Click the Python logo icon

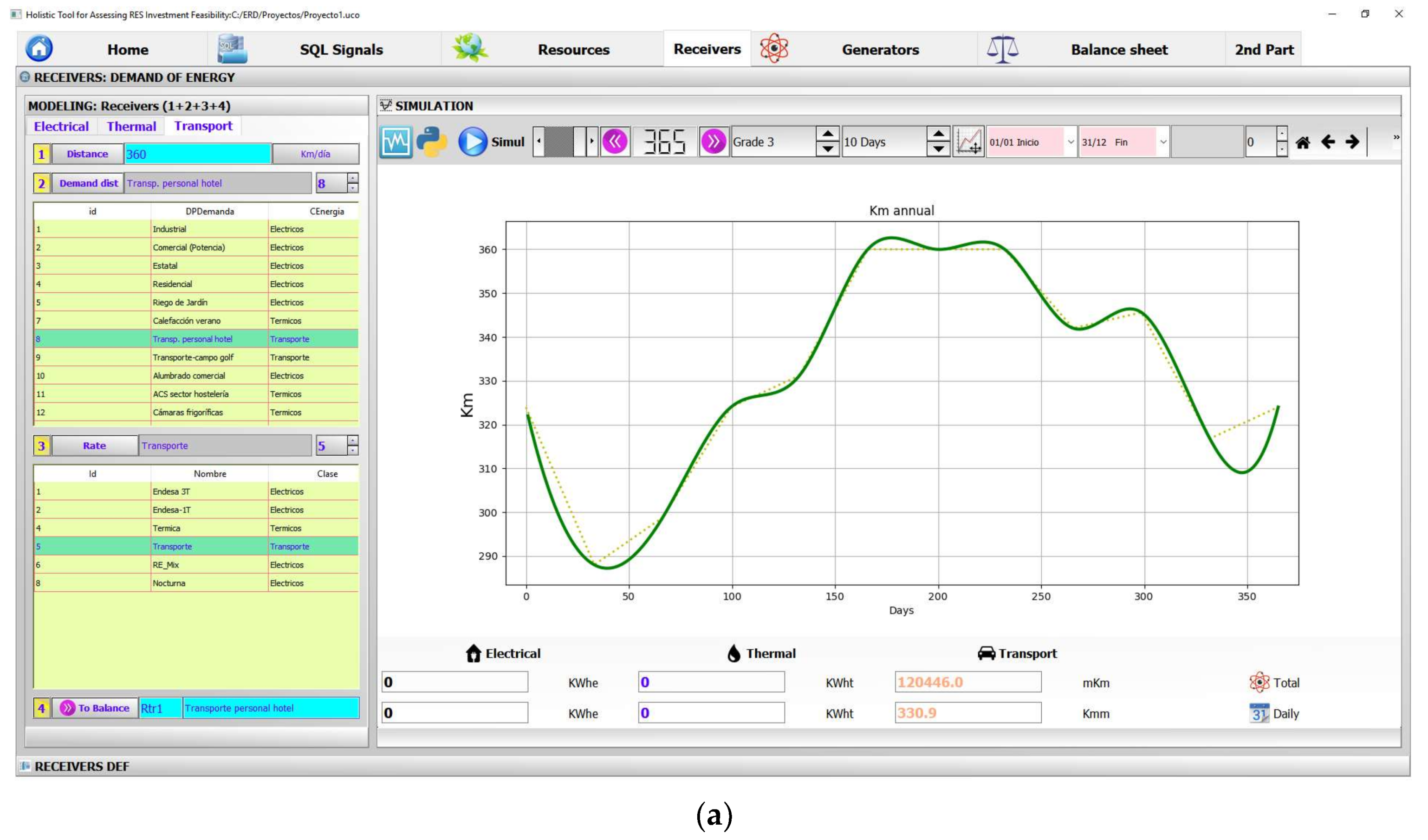pyautogui.click(x=432, y=142)
